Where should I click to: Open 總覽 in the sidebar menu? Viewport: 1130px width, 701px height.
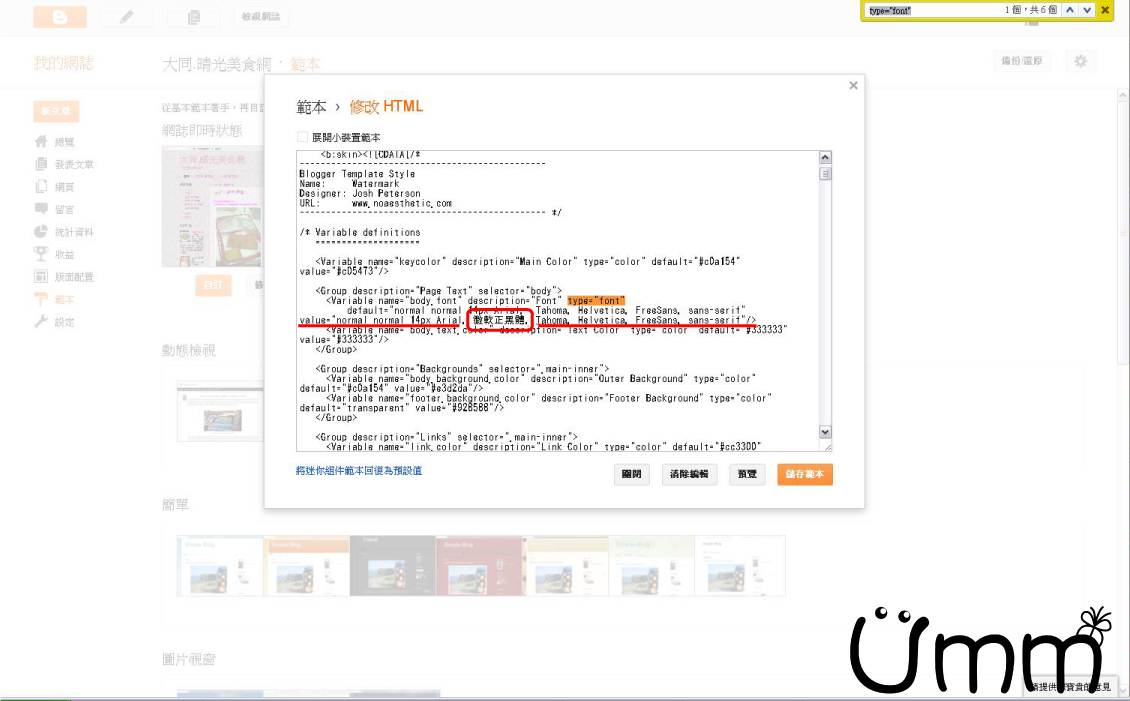tap(64, 142)
